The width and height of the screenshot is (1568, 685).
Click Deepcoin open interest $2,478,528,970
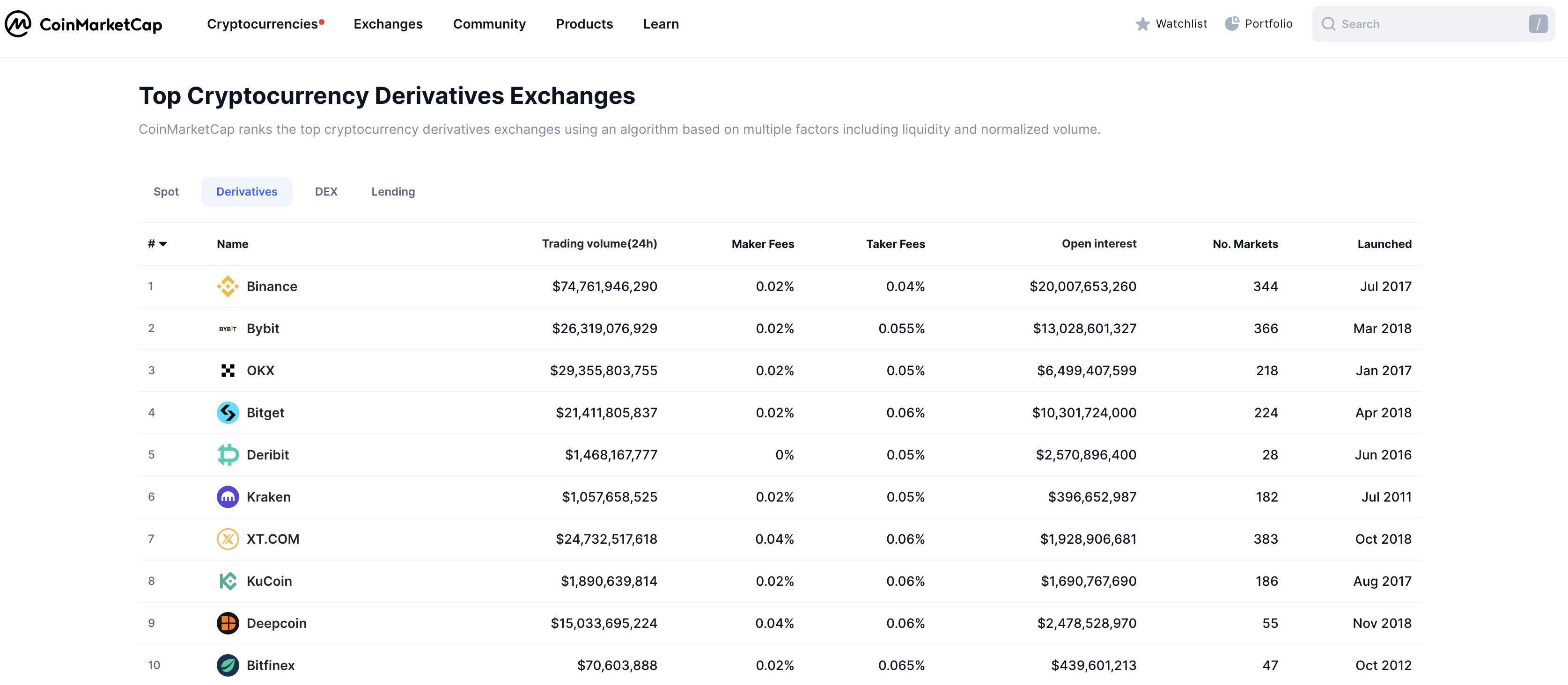click(x=1087, y=623)
